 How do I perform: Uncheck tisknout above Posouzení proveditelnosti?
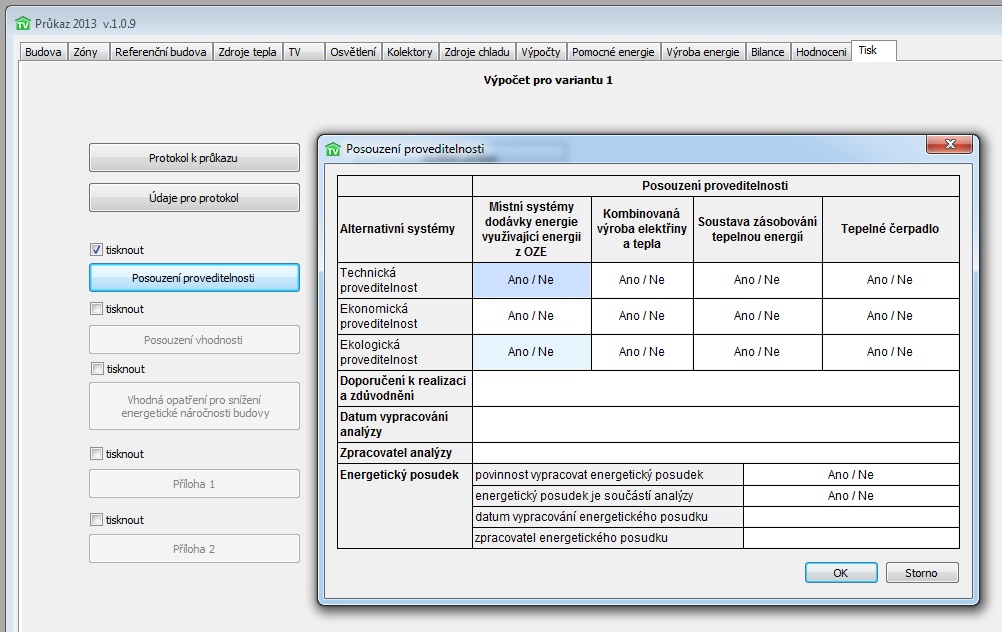click(x=97, y=250)
